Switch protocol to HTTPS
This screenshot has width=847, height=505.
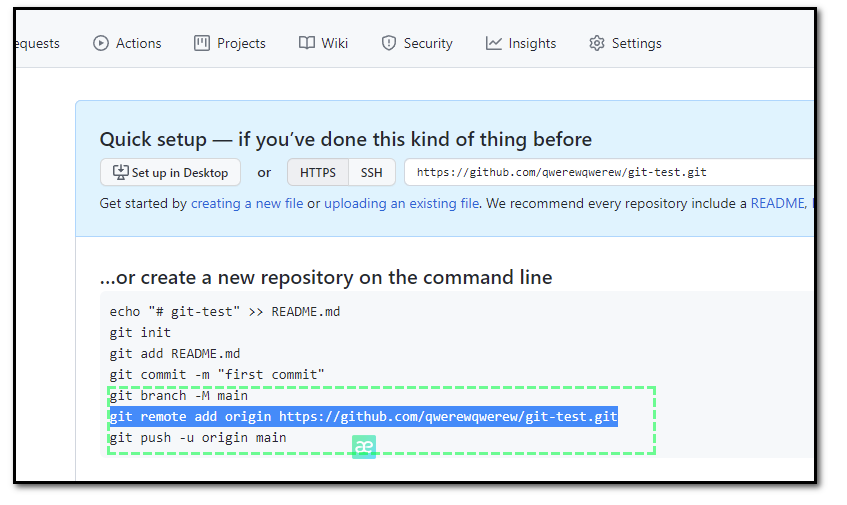318,172
